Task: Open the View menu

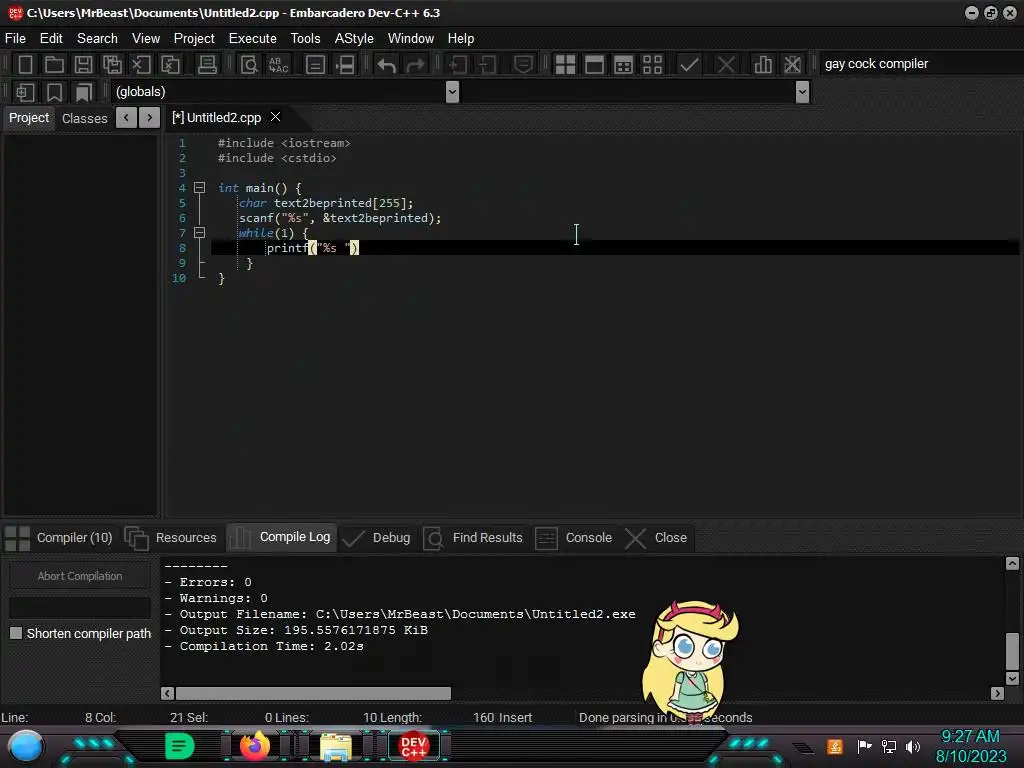Action: [x=146, y=39]
